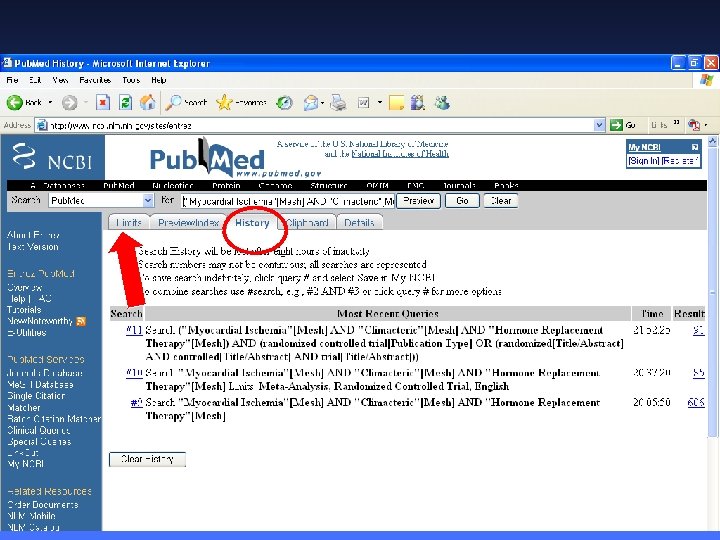Screen dimensions: 720x540
Task: Select the History tab
Action: [x=252, y=223]
